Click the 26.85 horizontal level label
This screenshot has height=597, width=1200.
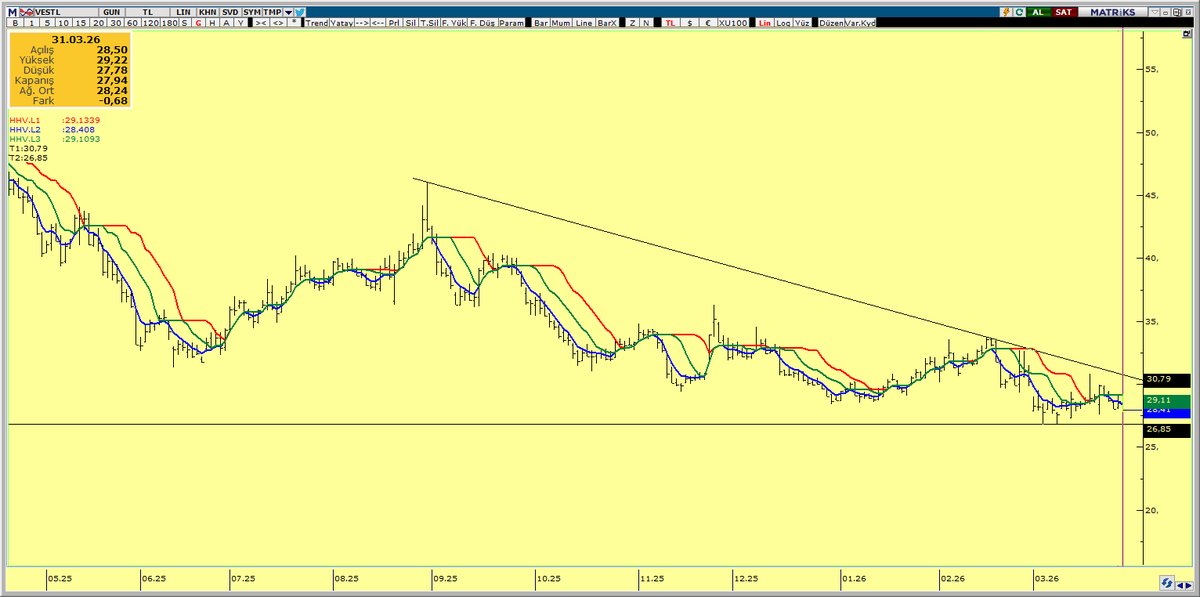1165,430
